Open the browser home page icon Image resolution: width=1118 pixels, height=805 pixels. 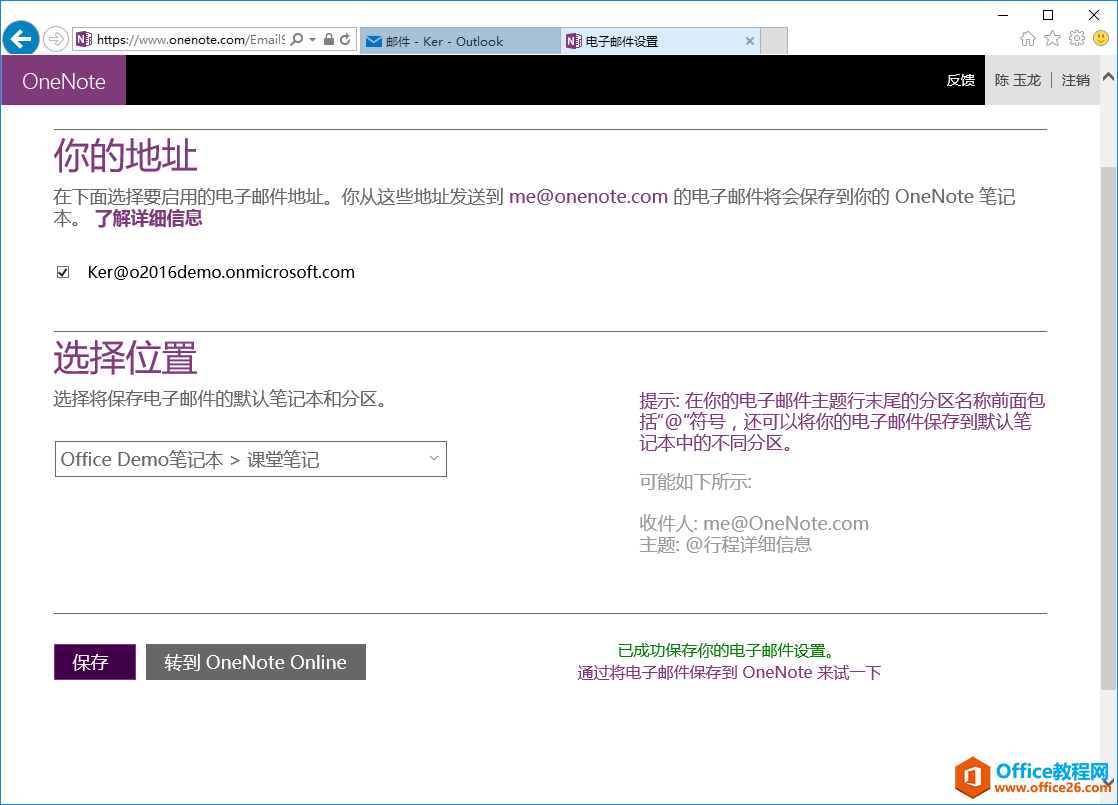point(1028,39)
